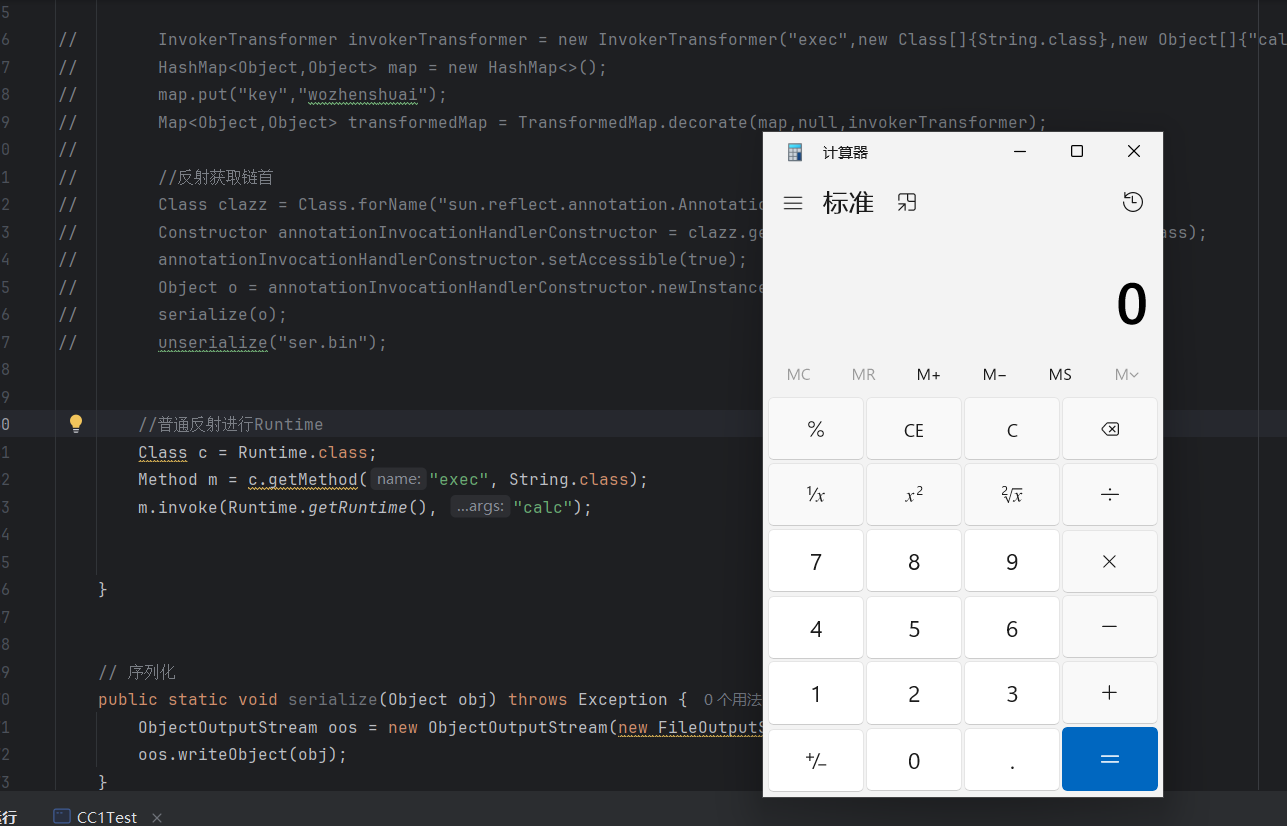Click the C clear key
Image resolution: width=1287 pixels, height=826 pixels.
[1012, 429]
